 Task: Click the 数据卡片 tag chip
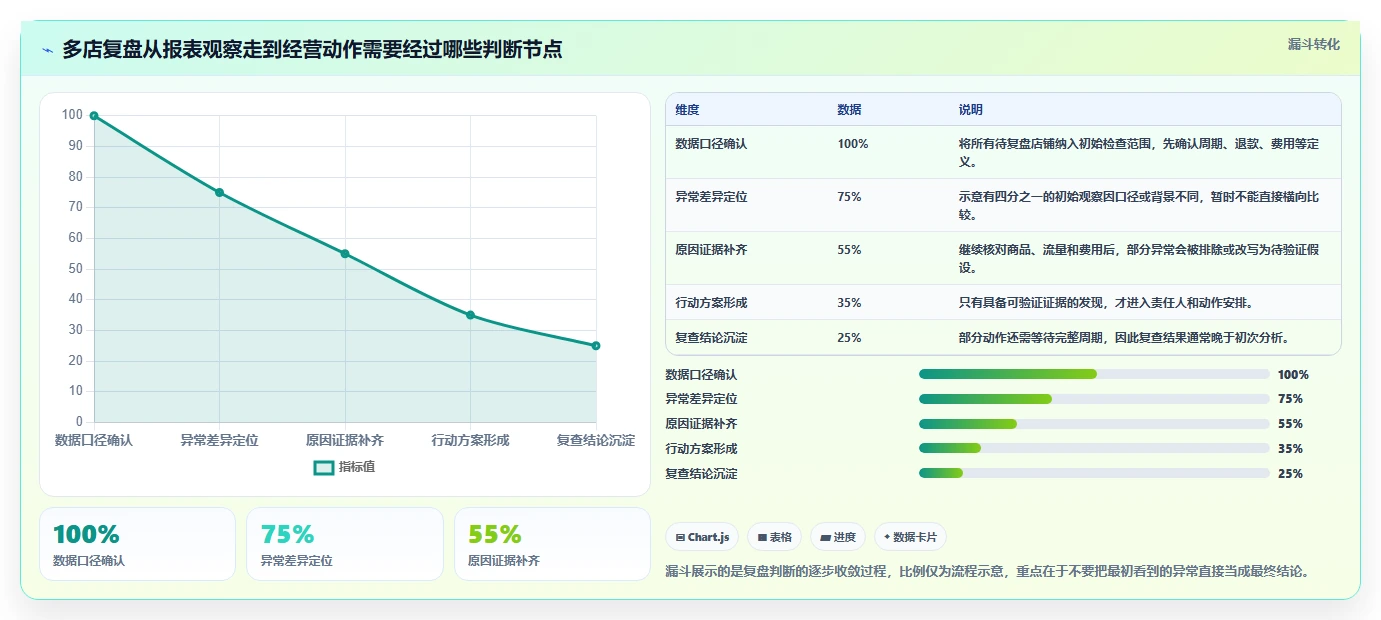[x=910, y=537]
